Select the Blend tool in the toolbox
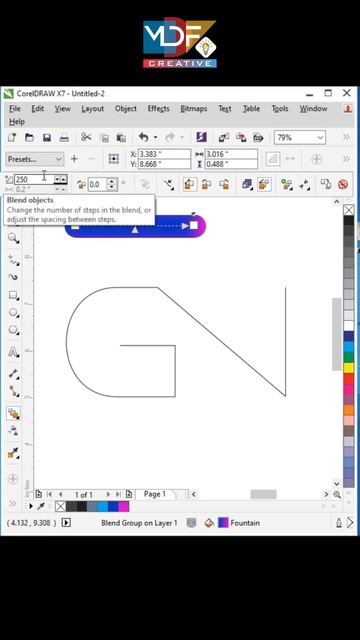 [x=13, y=414]
